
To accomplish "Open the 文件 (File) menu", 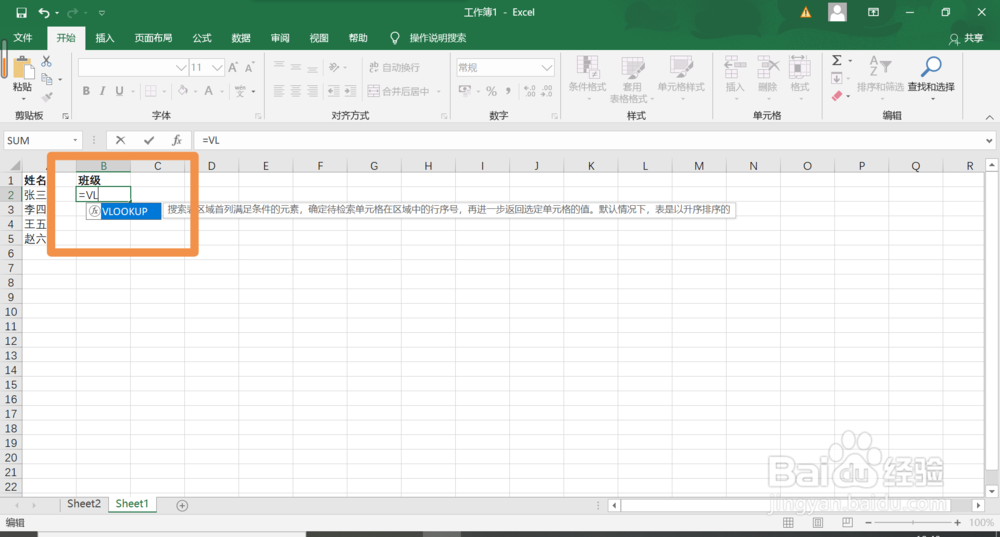I will pyautogui.click(x=23, y=38).
